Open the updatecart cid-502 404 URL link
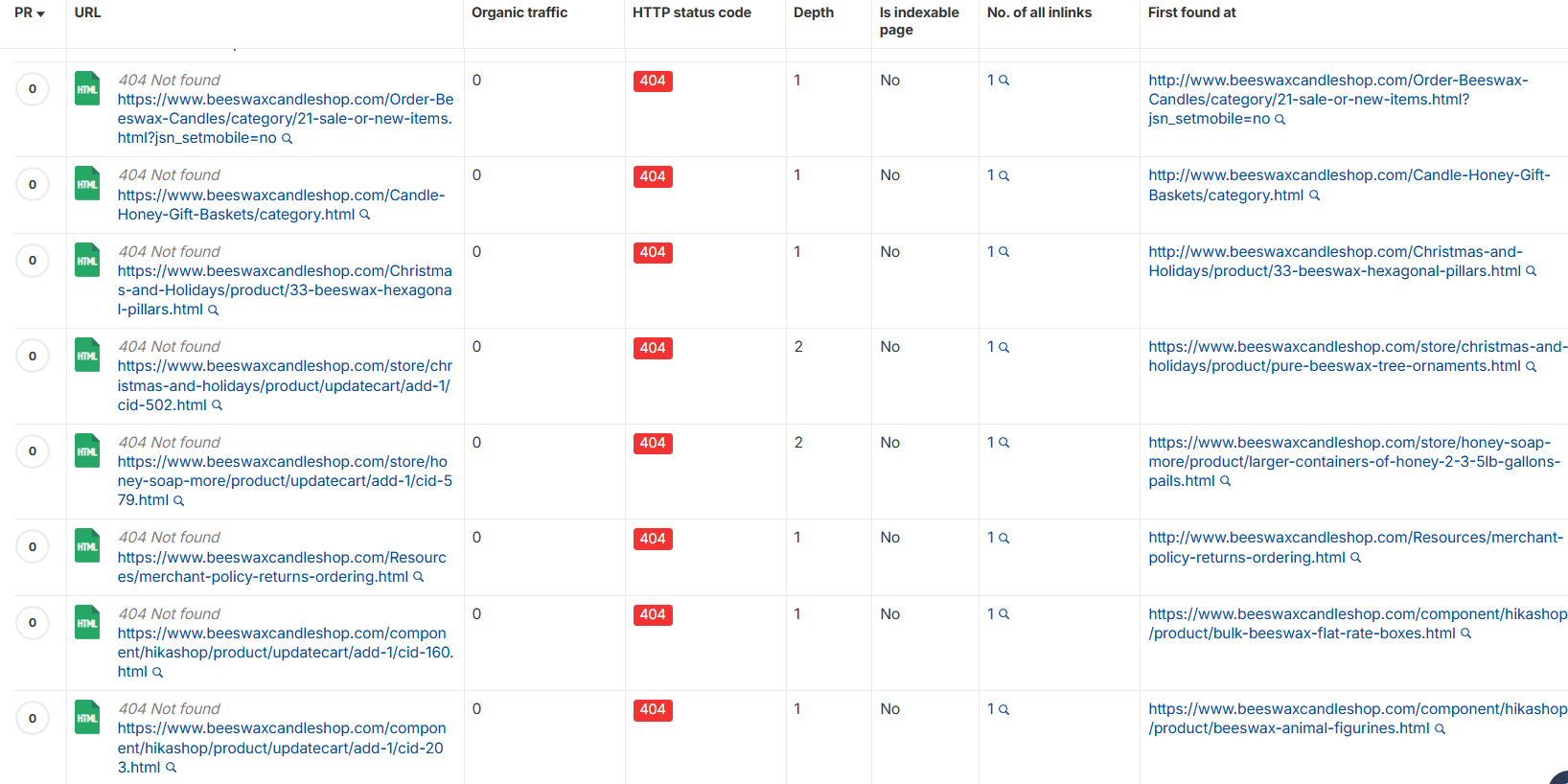Screen dimensions: 1568x784 (285, 385)
